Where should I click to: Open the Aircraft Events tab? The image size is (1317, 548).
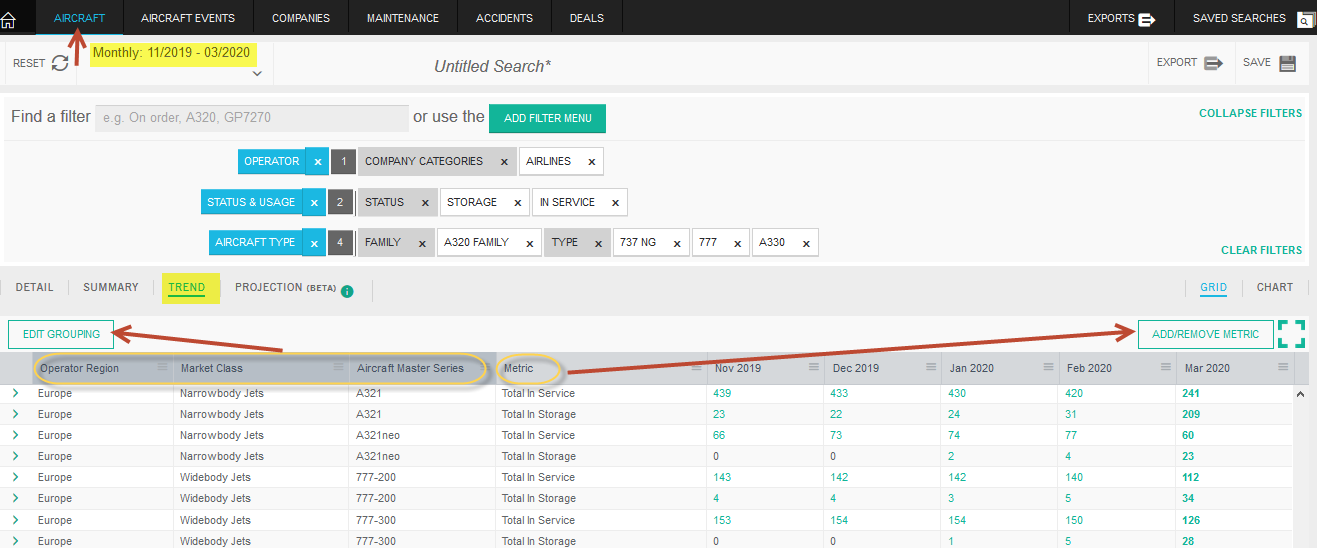point(188,18)
